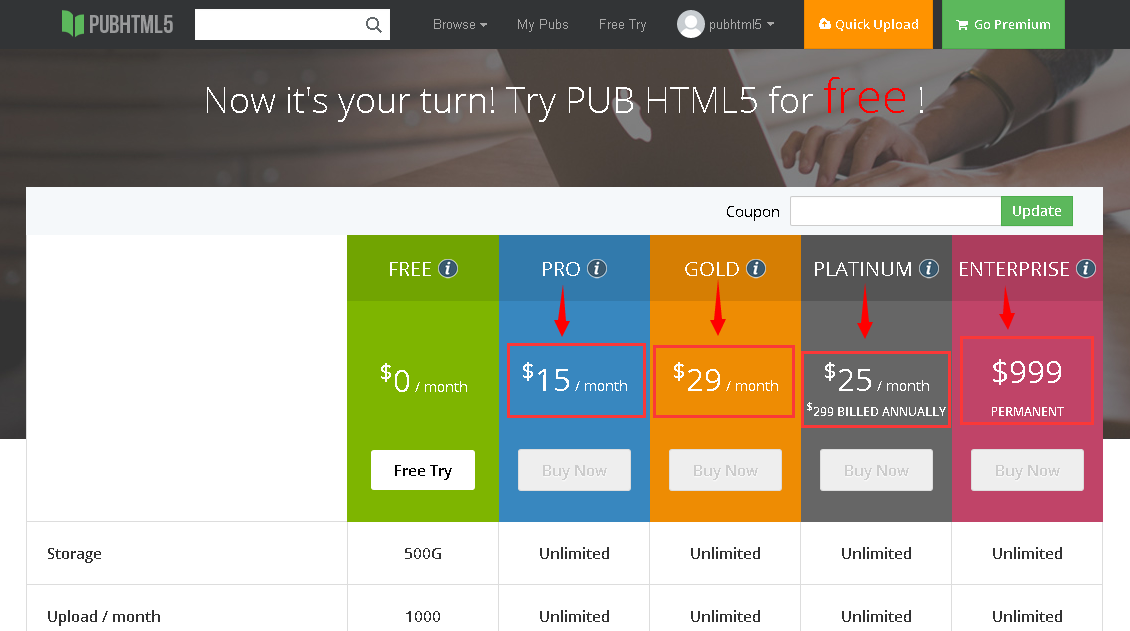This screenshot has width=1130, height=631.
Task: Show info for the ENTERPRISE plan
Action: (x=1086, y=269)
